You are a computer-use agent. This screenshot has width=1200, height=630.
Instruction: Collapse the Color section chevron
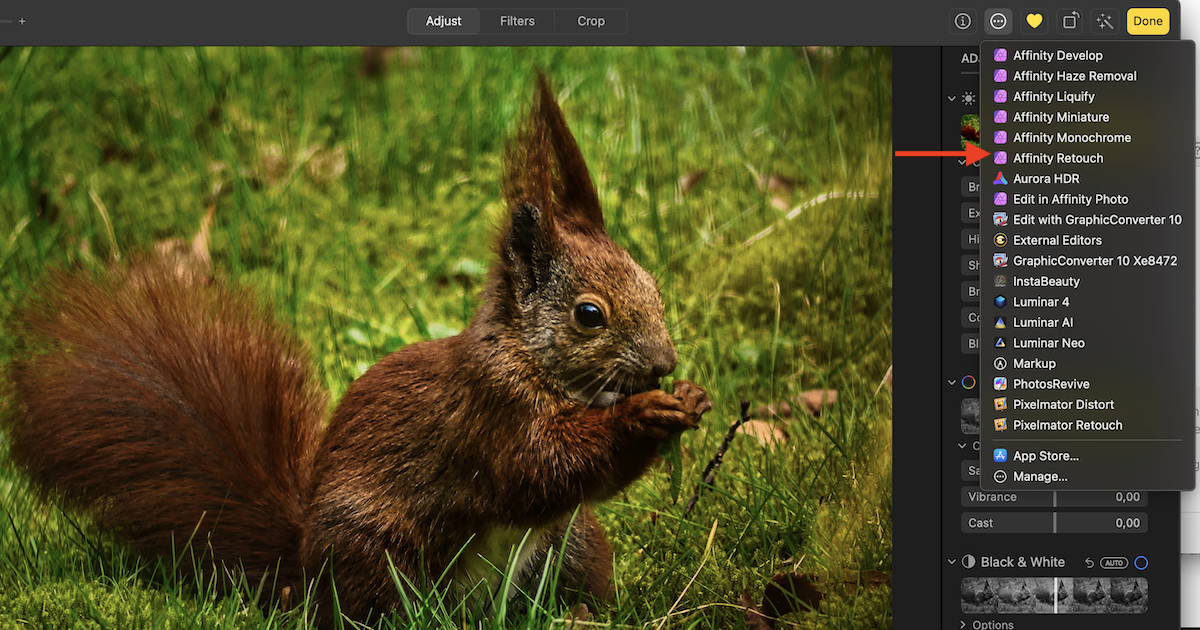(952, 382)
